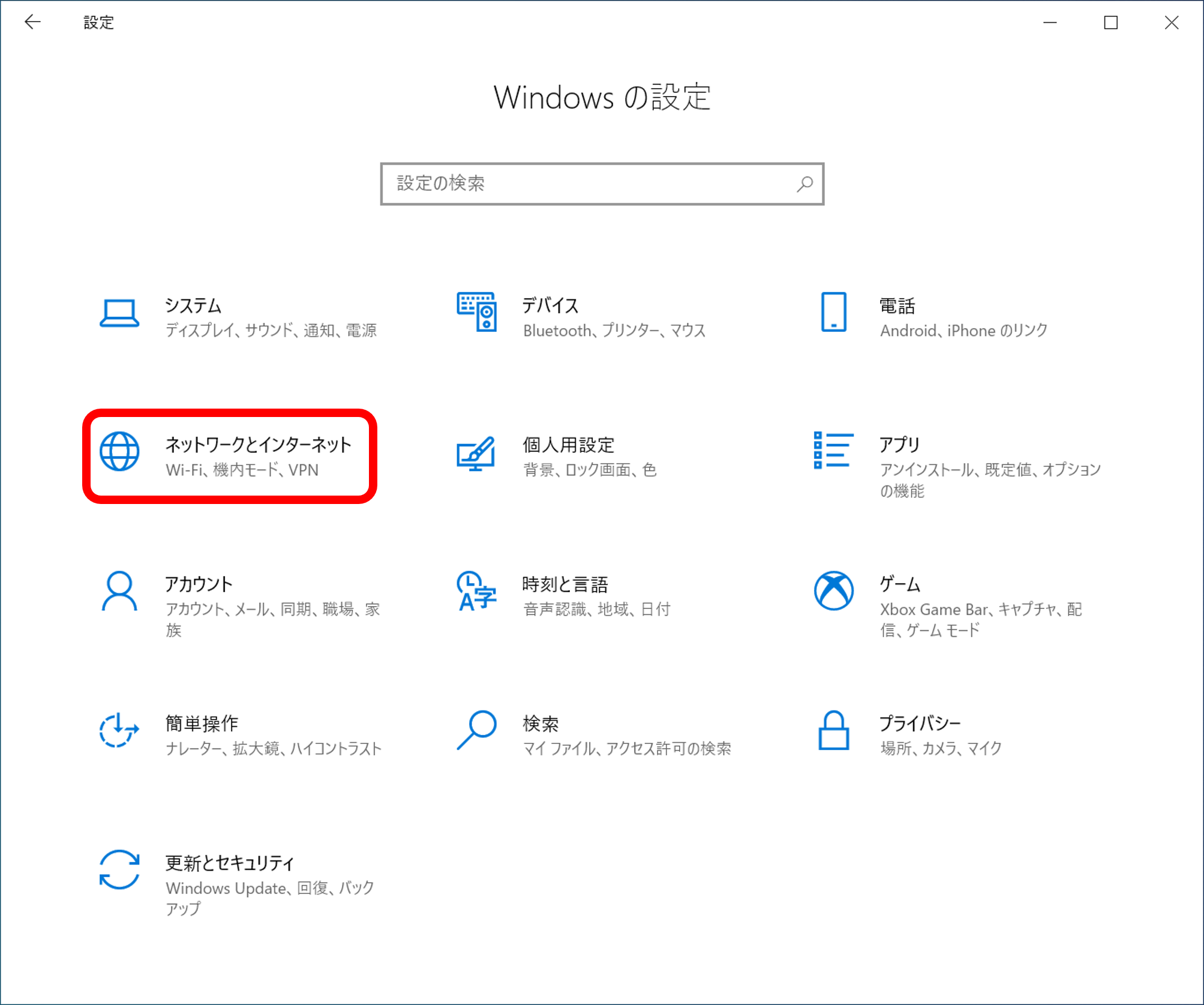Image resolution: width=1204 pixels, height=1005 pixels.
Task: Click 'アカウント、メール、同期、職場、家族' description
Action: [273, 619]
